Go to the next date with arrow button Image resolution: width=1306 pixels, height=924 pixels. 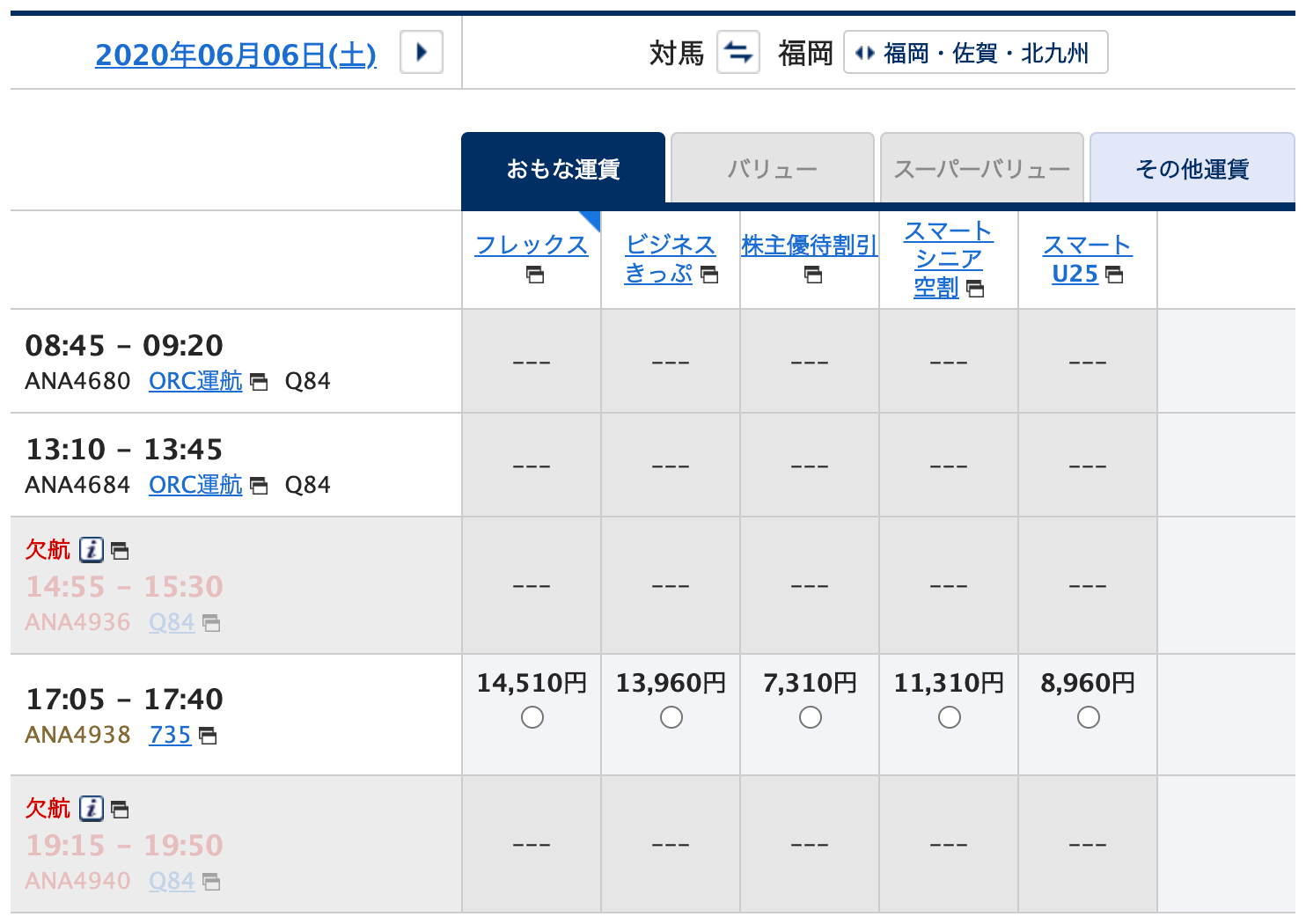coord(422,52)
